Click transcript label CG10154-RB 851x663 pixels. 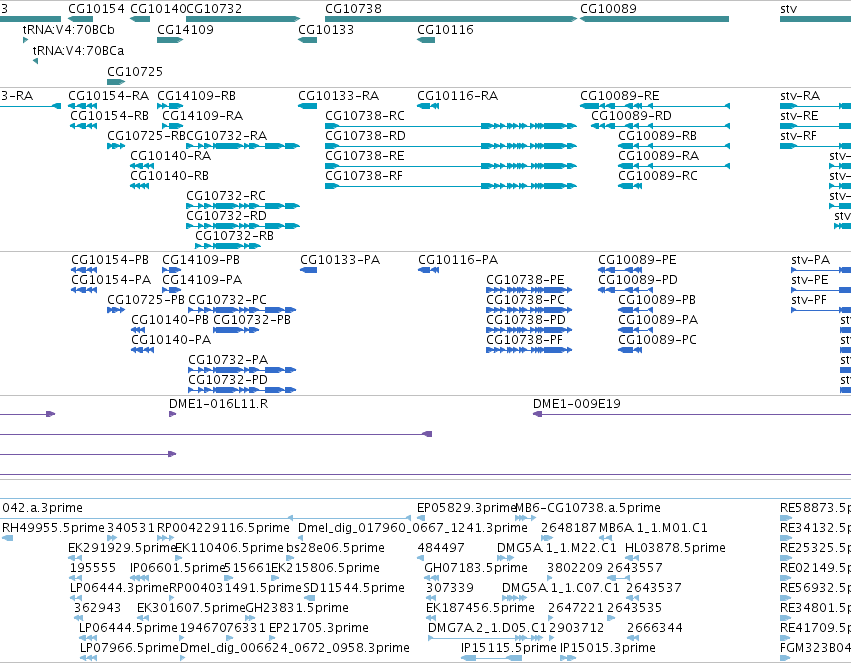tap(109, 116)
